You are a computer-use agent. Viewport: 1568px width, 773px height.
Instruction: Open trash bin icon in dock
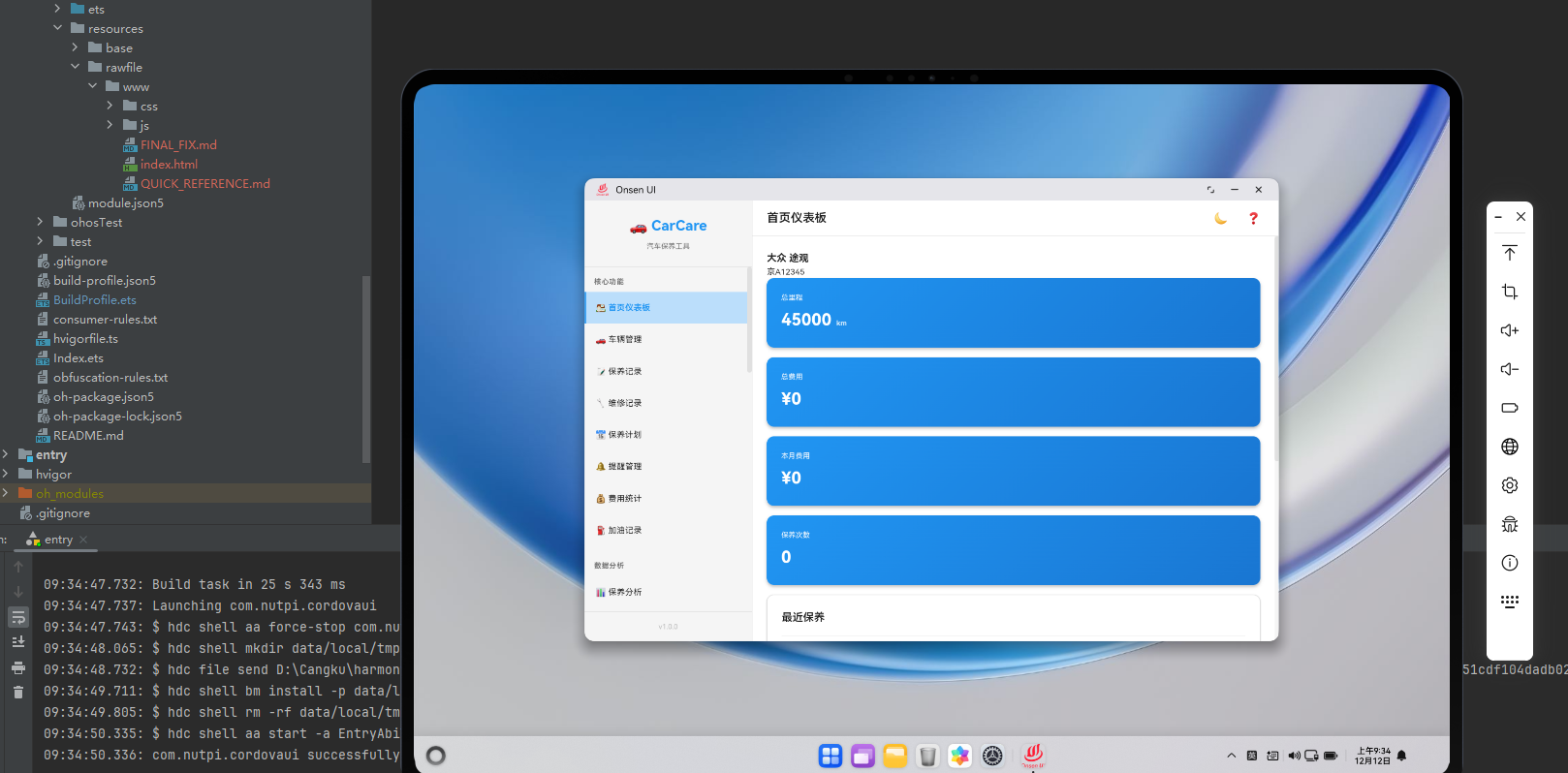tap(927, 757)
